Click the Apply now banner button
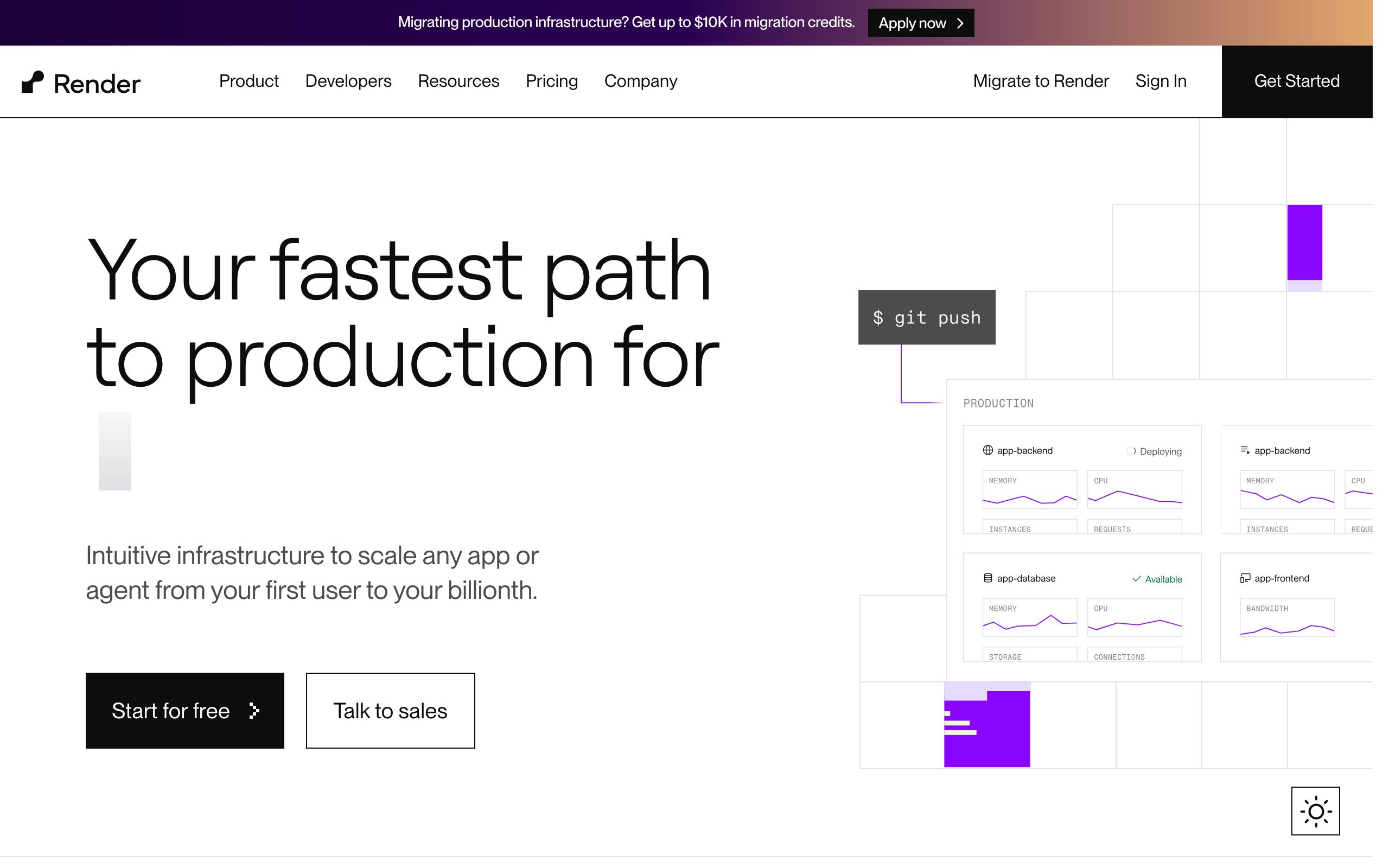 tap(921, 23)
